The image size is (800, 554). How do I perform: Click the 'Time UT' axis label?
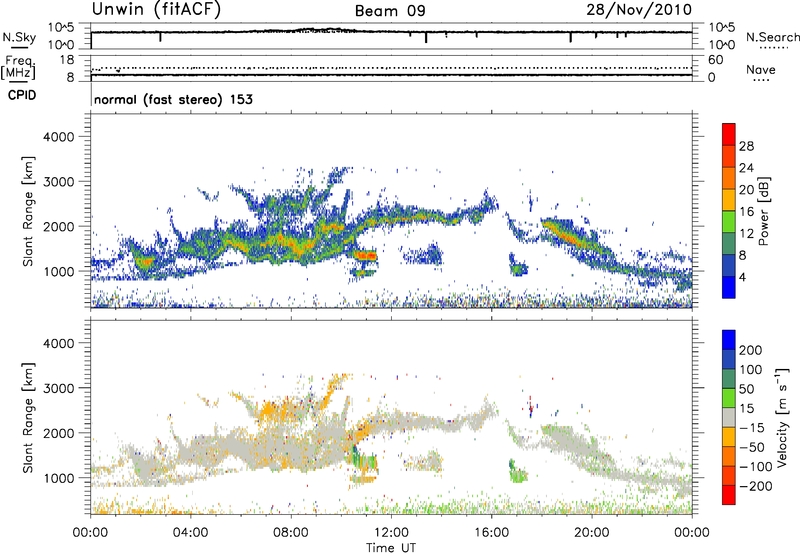391,547
